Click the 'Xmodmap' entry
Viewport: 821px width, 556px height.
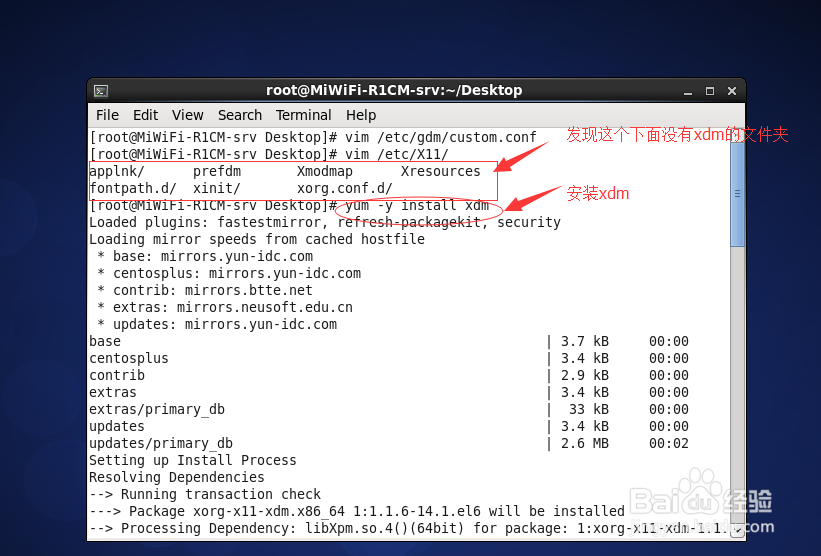pos(325,171)
